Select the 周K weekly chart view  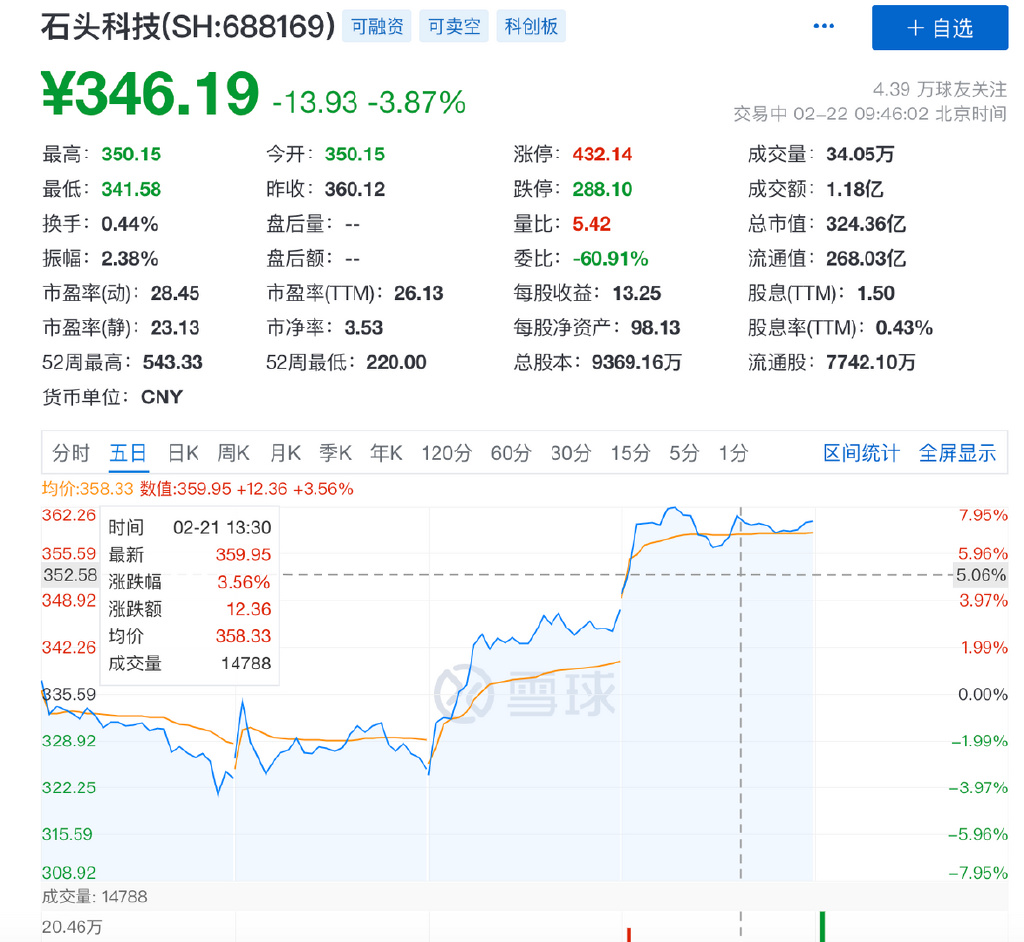tap(233, 453)
